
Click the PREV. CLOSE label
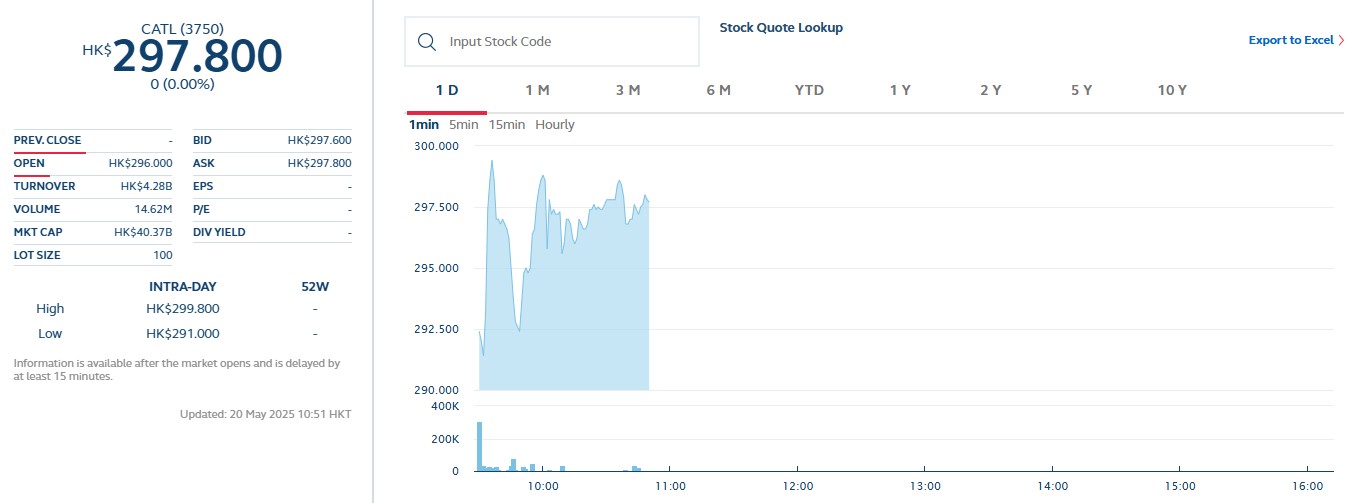(x=48, y=140)
